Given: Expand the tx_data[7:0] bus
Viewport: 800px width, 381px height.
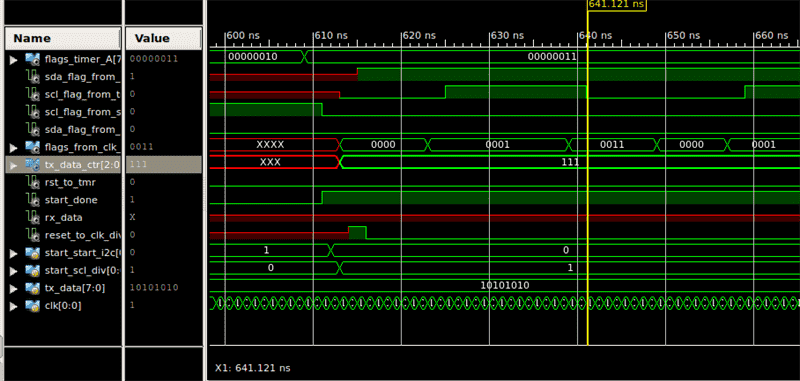Looking at the screenshot, I should [14, 288].
